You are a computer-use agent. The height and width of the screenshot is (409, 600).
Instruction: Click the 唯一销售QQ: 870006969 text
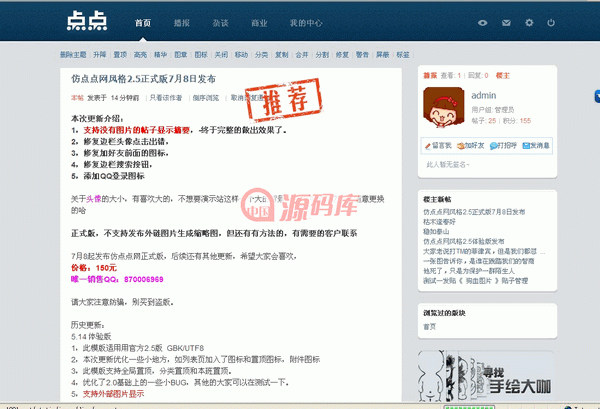point(117,279)
